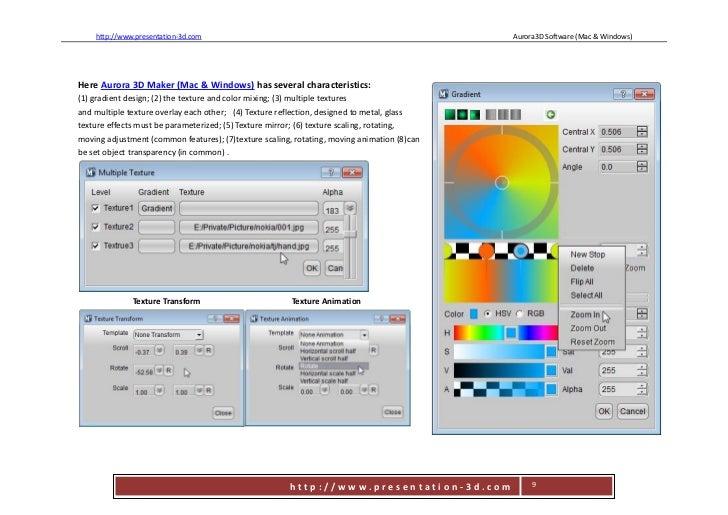Click OK in the Multiple Texture dialog
The image size is (728, 515).
[x=312, y=268]
